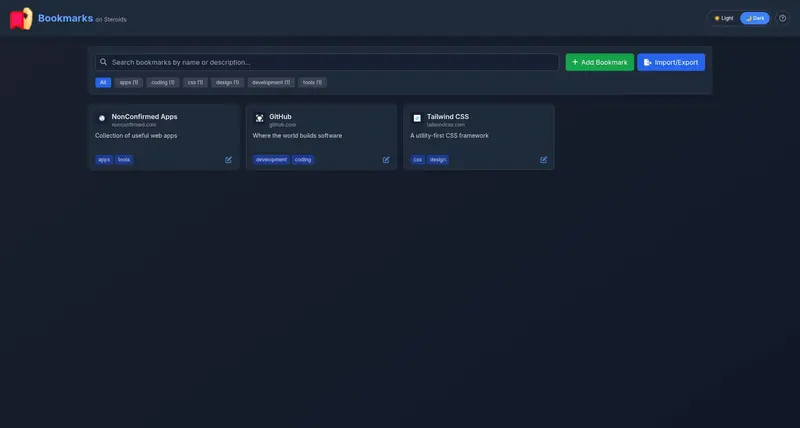Click the NonConfirmed Apps favicon
The width and height of the screenshot is (800, 428).
[x=102, y=118]
